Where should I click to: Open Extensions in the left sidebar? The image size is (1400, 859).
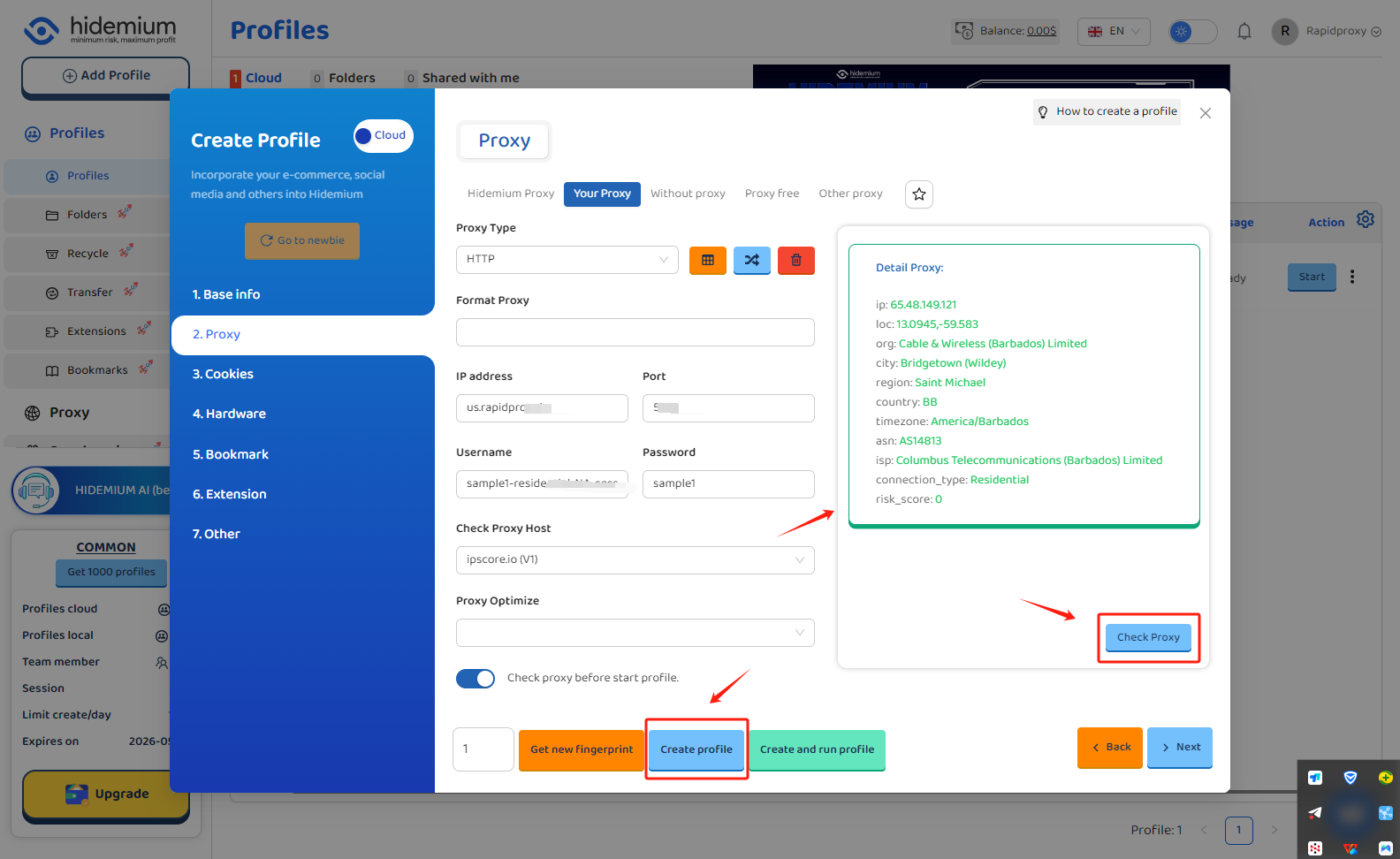tap(87, 331)
